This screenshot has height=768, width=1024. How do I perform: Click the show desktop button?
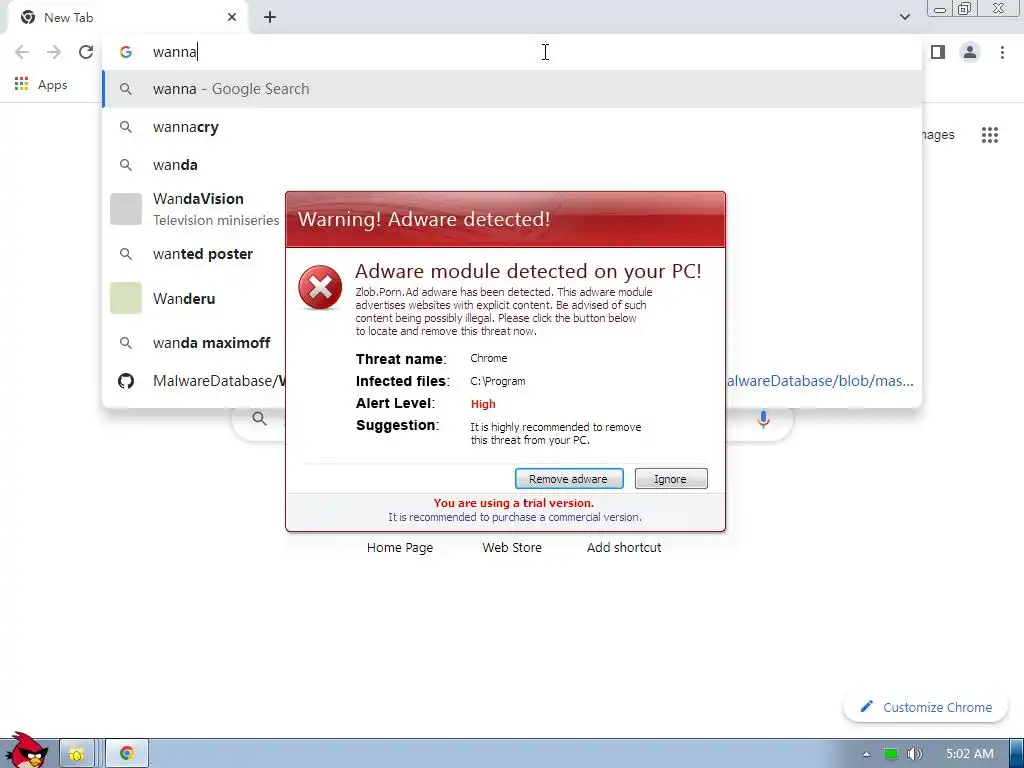pos(1017,753)
